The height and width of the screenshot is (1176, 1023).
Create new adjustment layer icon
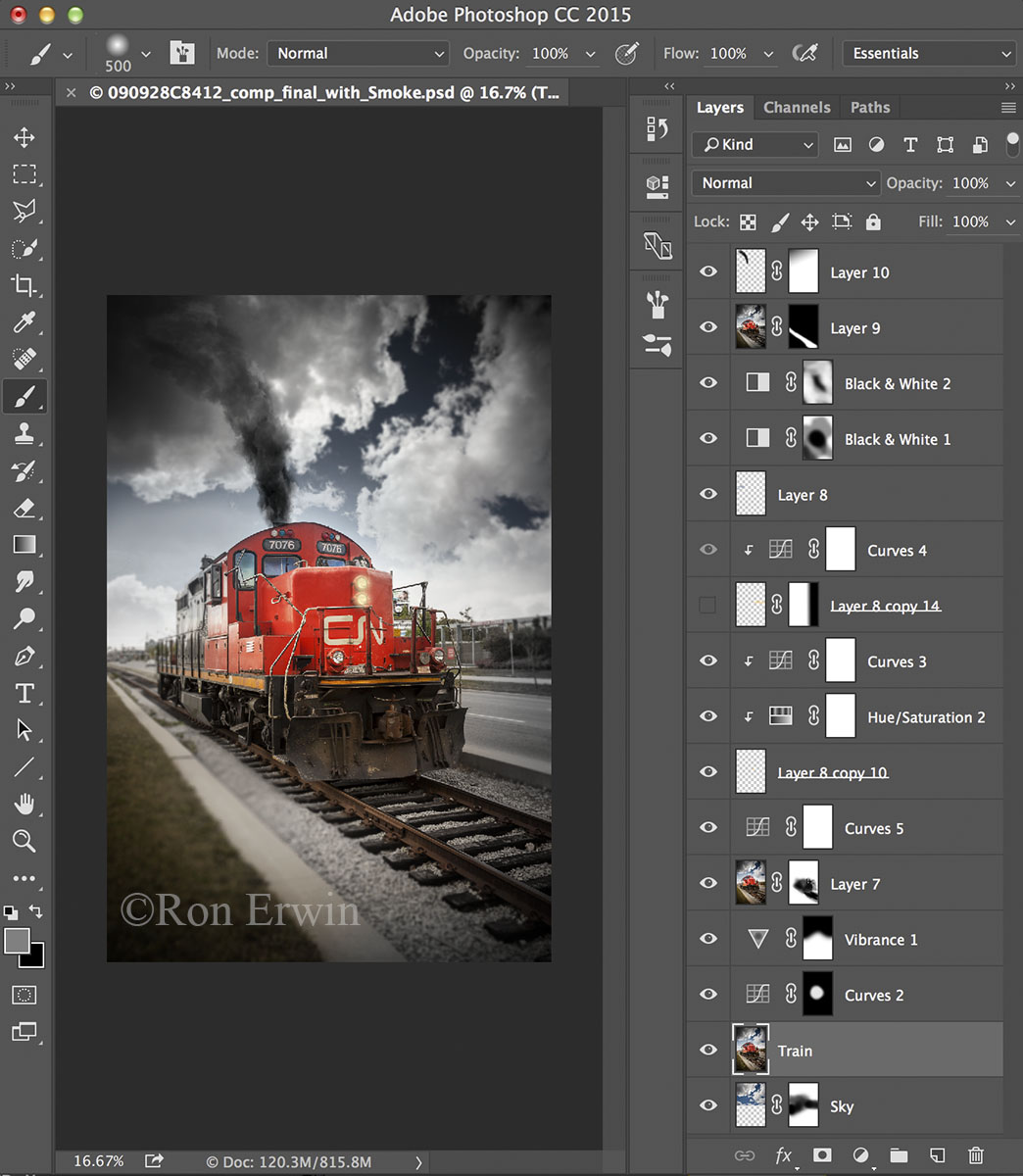point(860,1155)
